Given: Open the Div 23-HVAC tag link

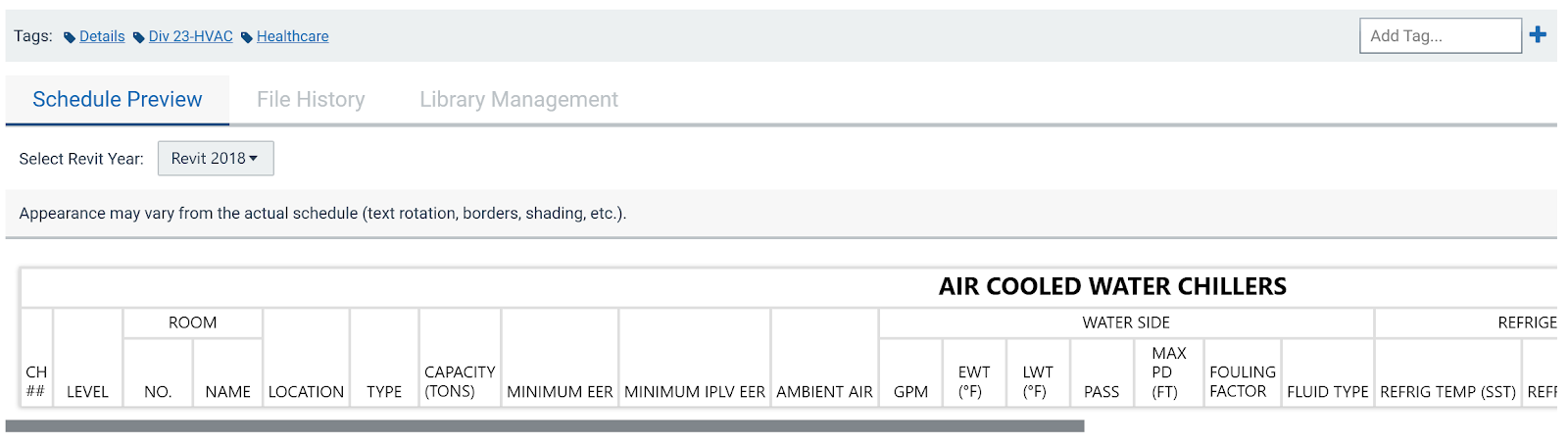Looking at the screenshot, I should tap(191, 36).
